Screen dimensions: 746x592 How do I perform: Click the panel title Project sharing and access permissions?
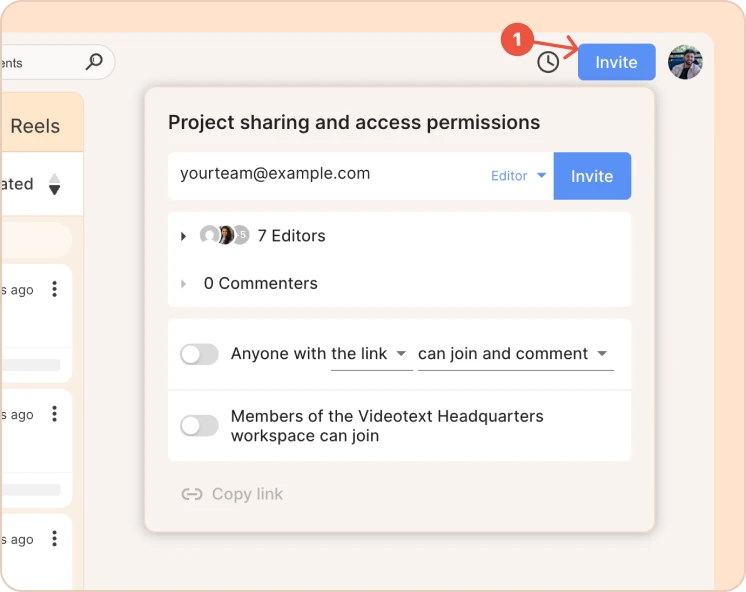[354, 123]
